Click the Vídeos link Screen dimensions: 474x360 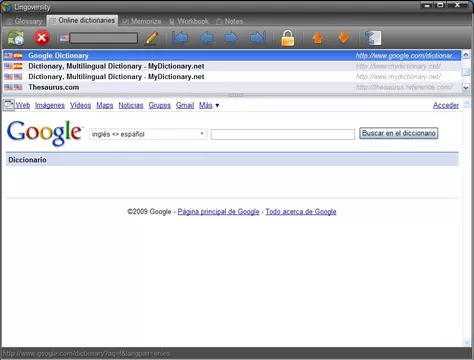pos(80,105)
